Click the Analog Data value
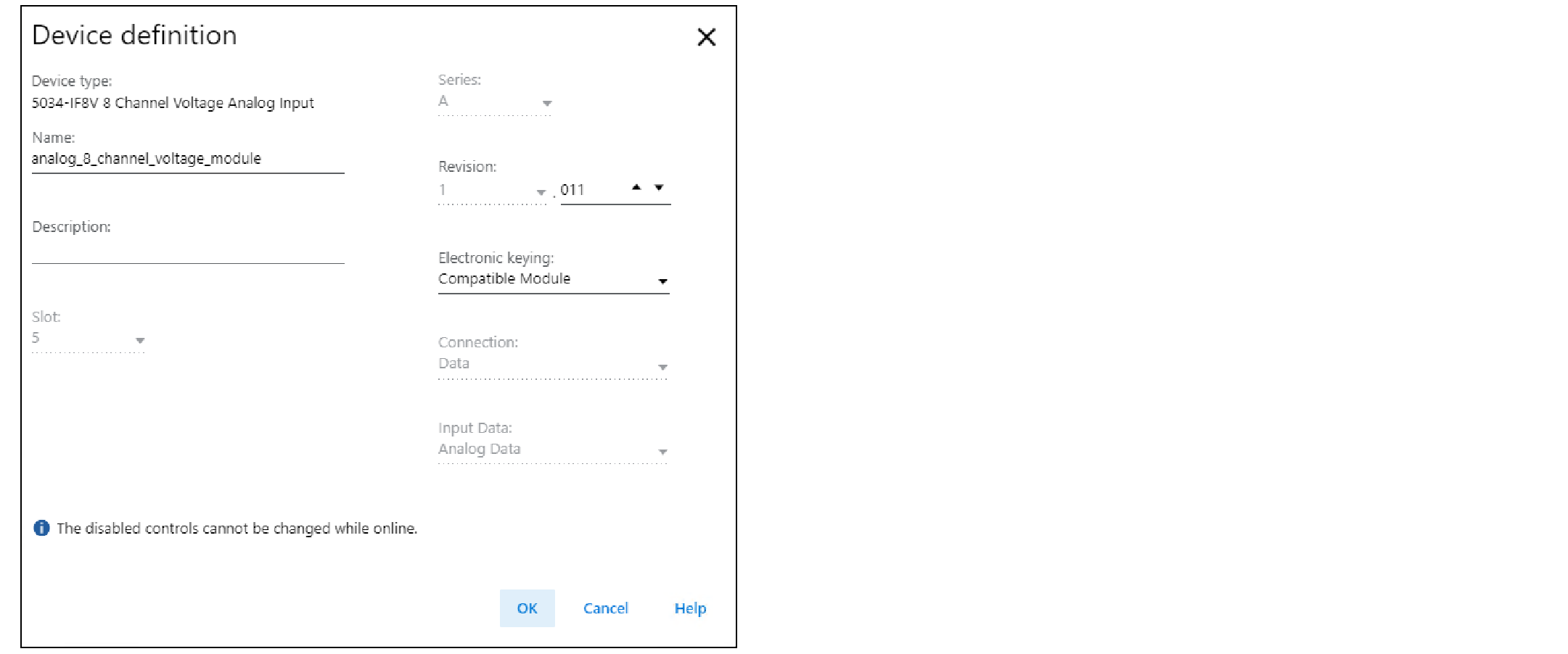Screen dimensions: 1568x654 pos(479,449)
